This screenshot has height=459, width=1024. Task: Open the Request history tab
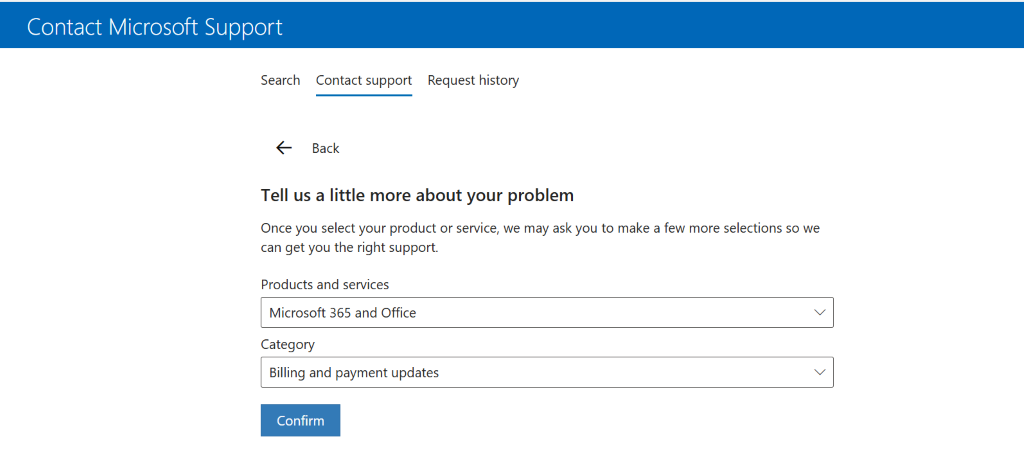[x=473, y=80]
